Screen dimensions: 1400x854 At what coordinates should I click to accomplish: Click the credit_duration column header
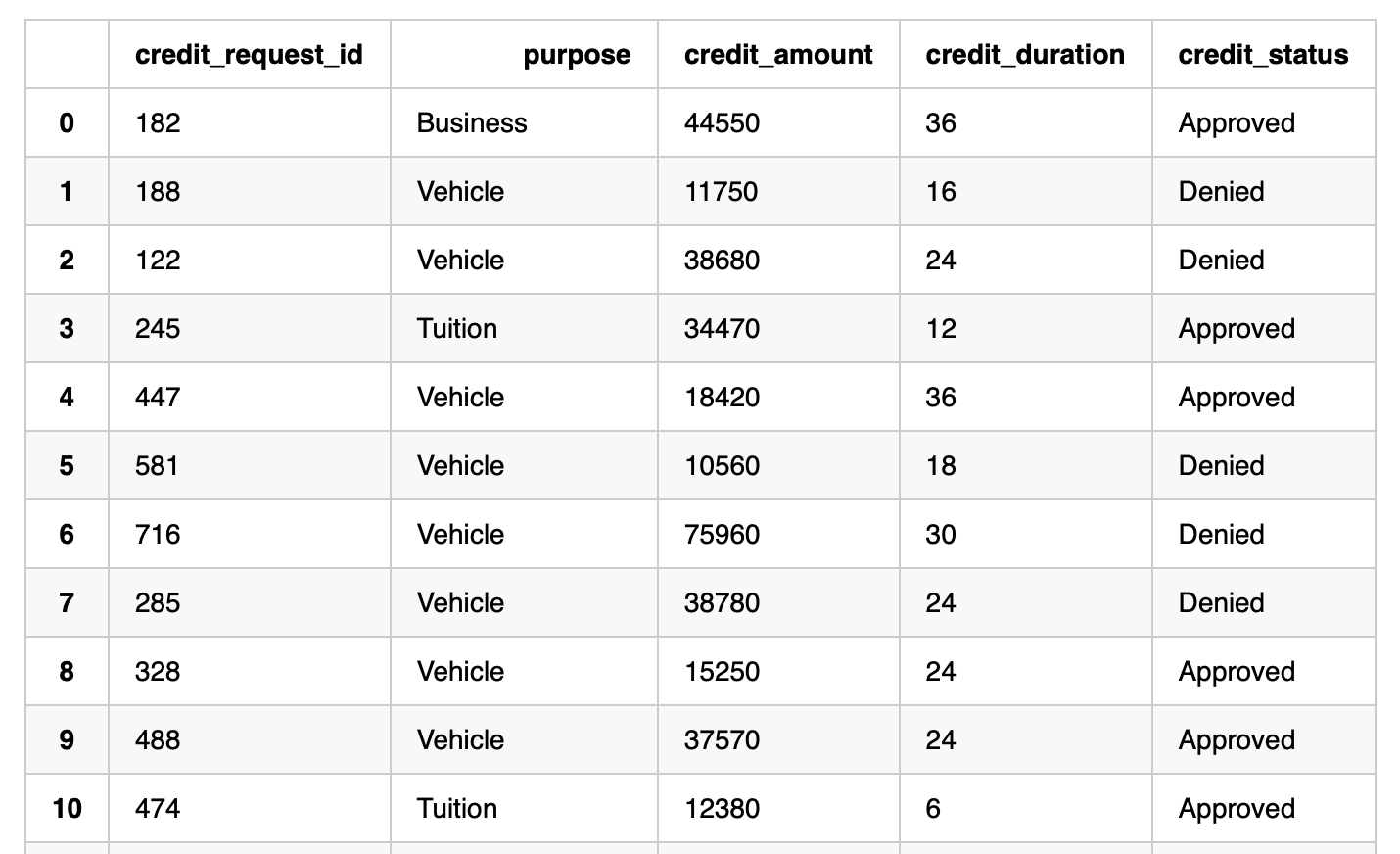coord(1025,55)
